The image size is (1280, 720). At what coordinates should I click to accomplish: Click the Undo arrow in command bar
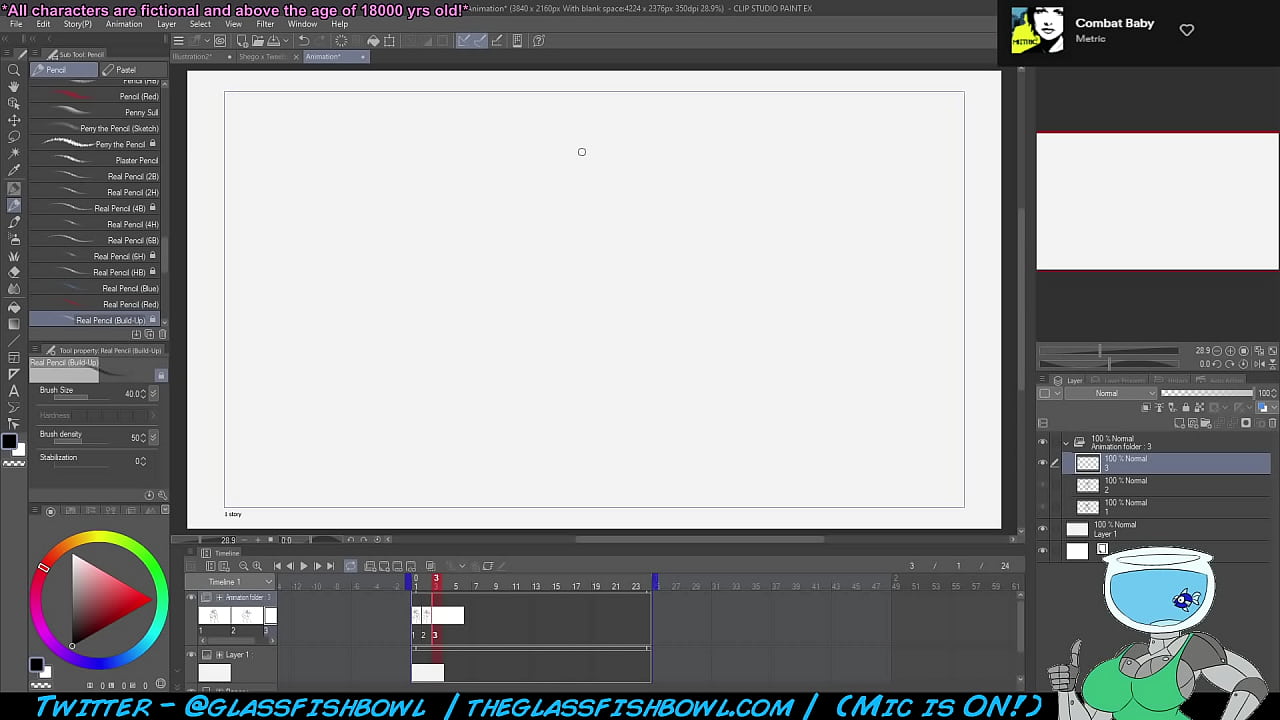click(x=304, y=41)
